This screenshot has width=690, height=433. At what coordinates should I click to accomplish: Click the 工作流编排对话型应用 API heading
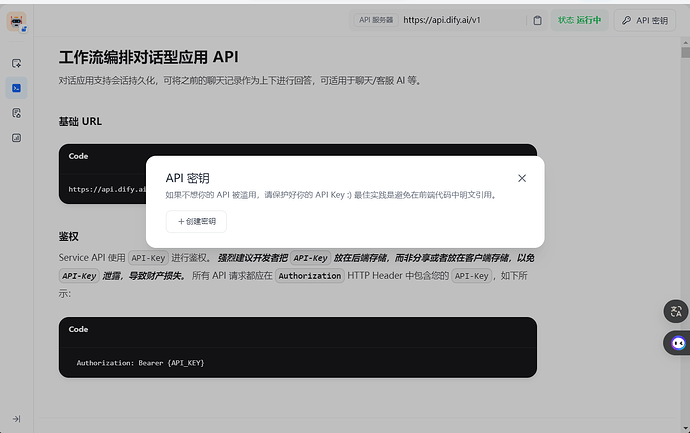pyautogui.click(x=149, y=57)
